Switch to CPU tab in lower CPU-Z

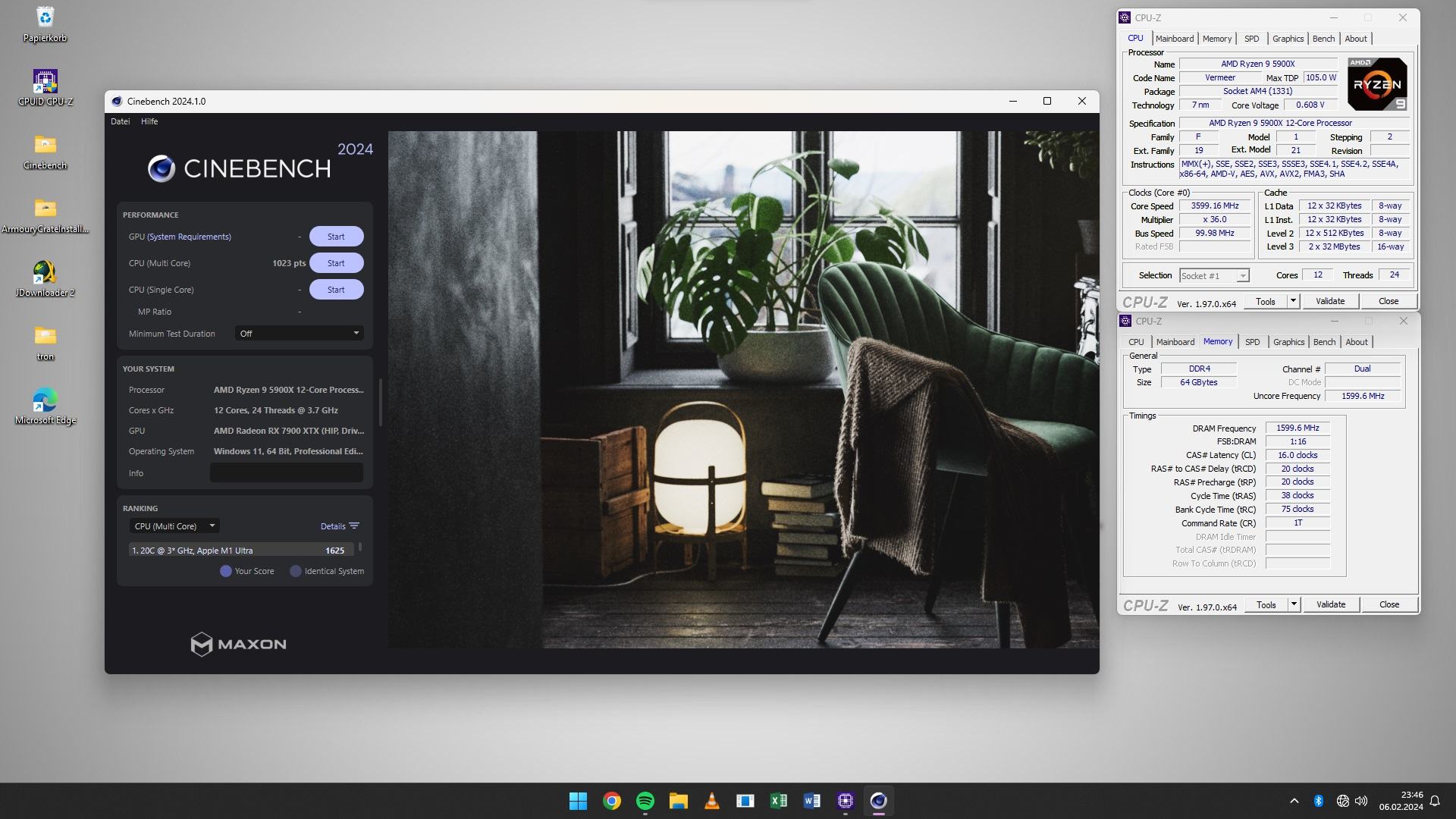tap(1136, 342)
